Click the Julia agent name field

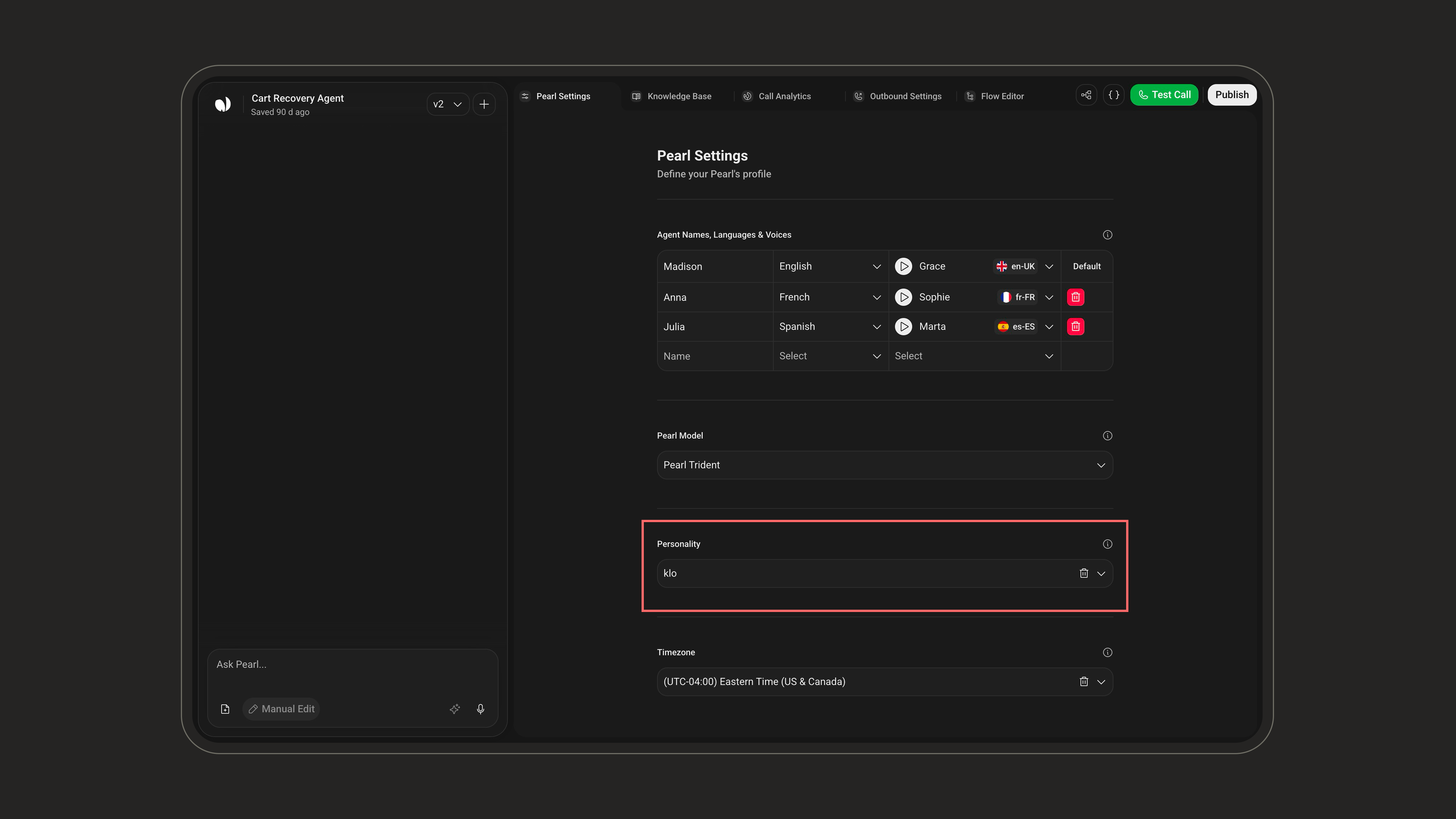(715, 327)
